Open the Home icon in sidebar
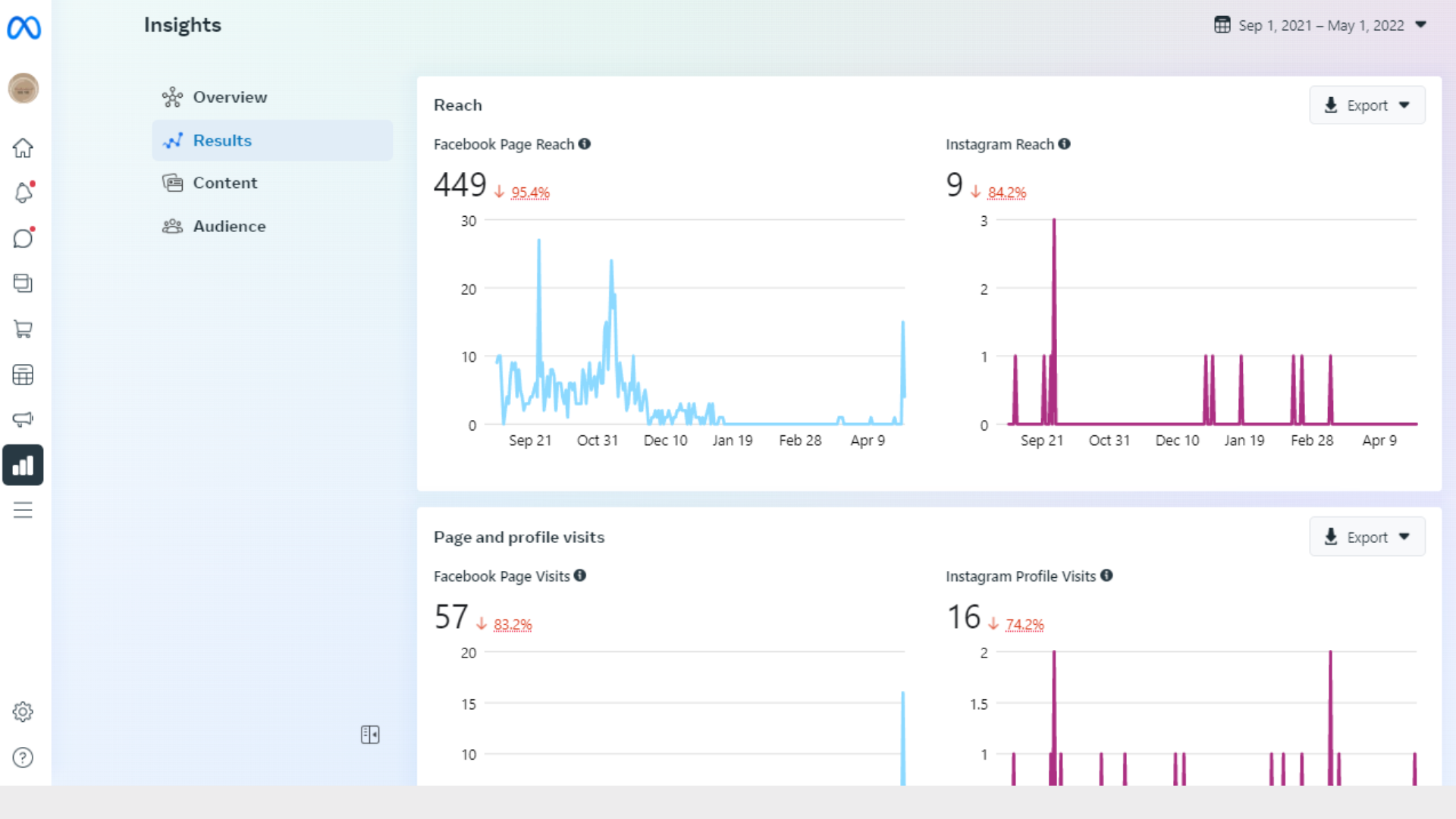 (x=23, y=148)
